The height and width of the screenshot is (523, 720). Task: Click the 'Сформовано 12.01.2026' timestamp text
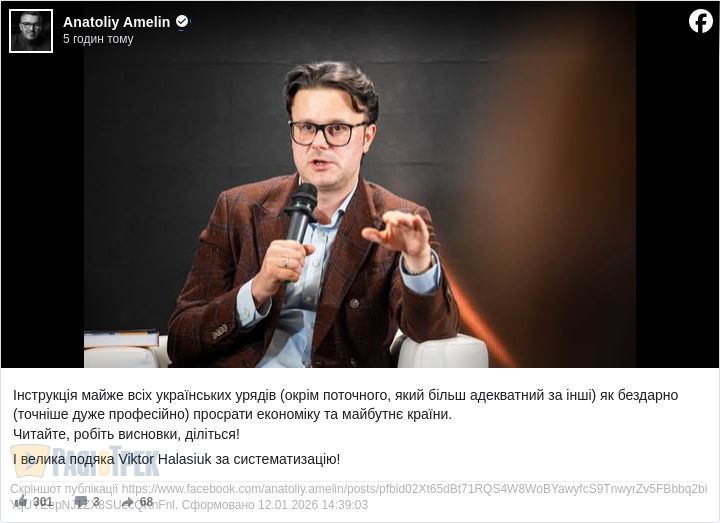(275, 505)
